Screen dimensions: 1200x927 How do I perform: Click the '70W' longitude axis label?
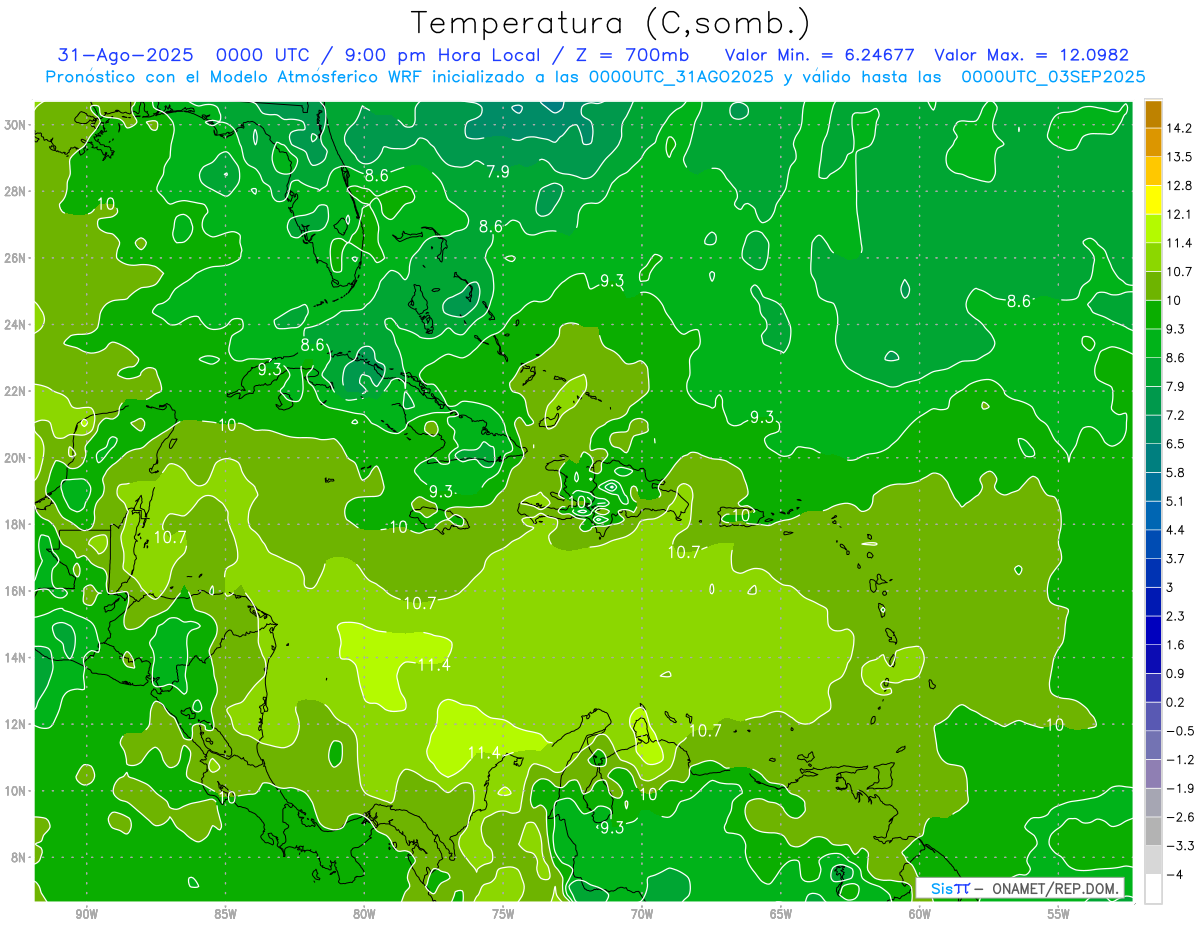click(642, 914)
